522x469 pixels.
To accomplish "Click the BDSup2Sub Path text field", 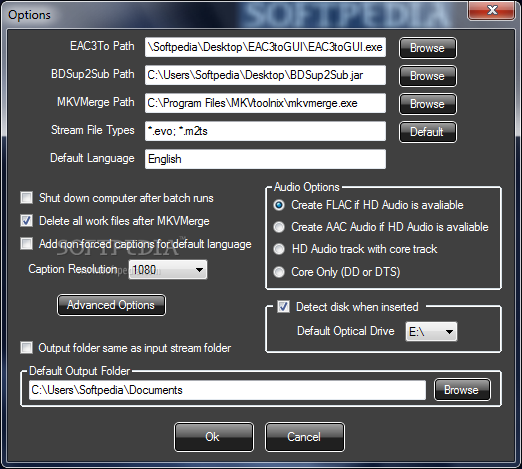I will 265,75.
